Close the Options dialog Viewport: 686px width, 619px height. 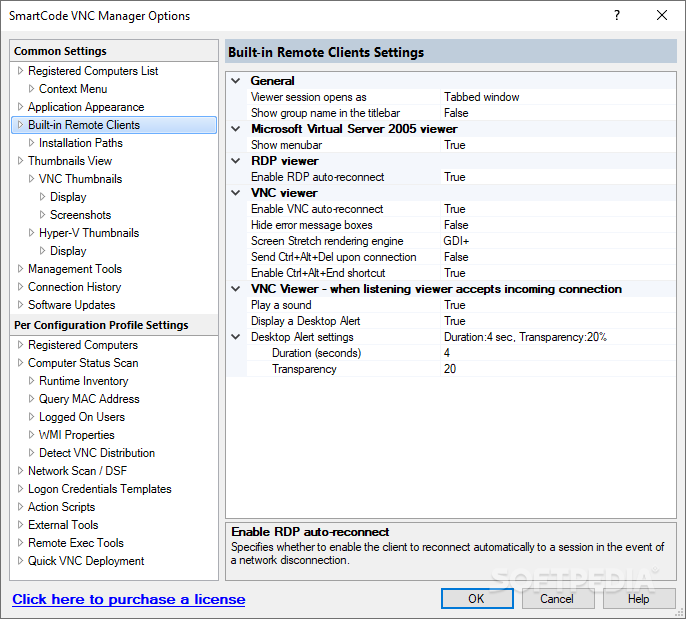tap(662, 15)
